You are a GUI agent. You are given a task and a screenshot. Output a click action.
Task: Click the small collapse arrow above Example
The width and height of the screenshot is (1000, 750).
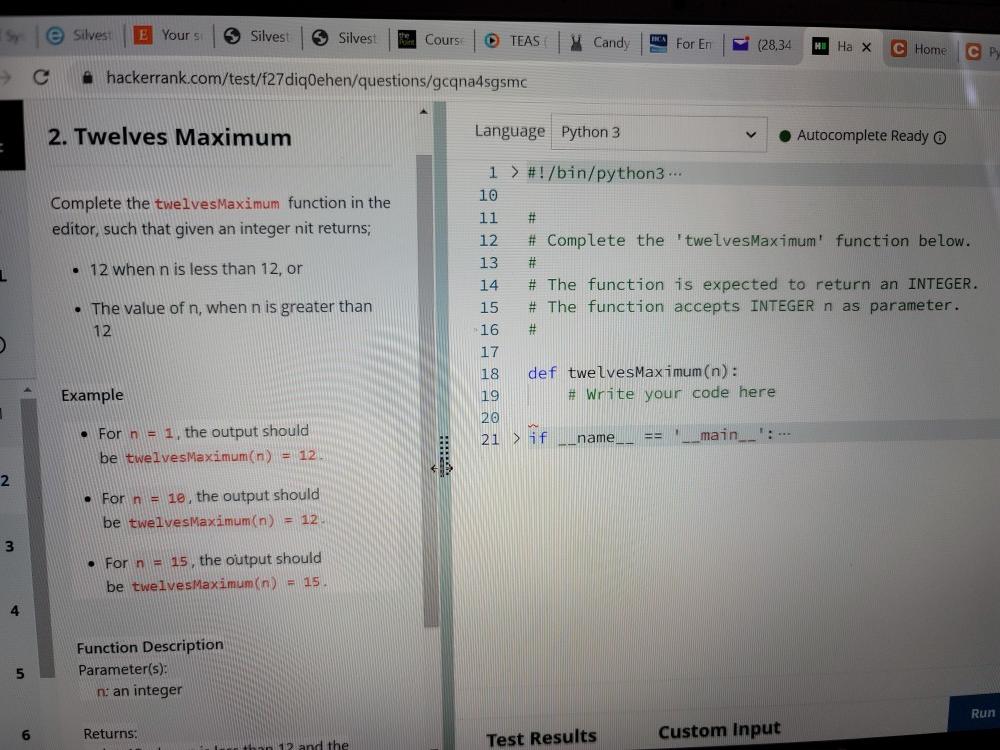[27, 389]
